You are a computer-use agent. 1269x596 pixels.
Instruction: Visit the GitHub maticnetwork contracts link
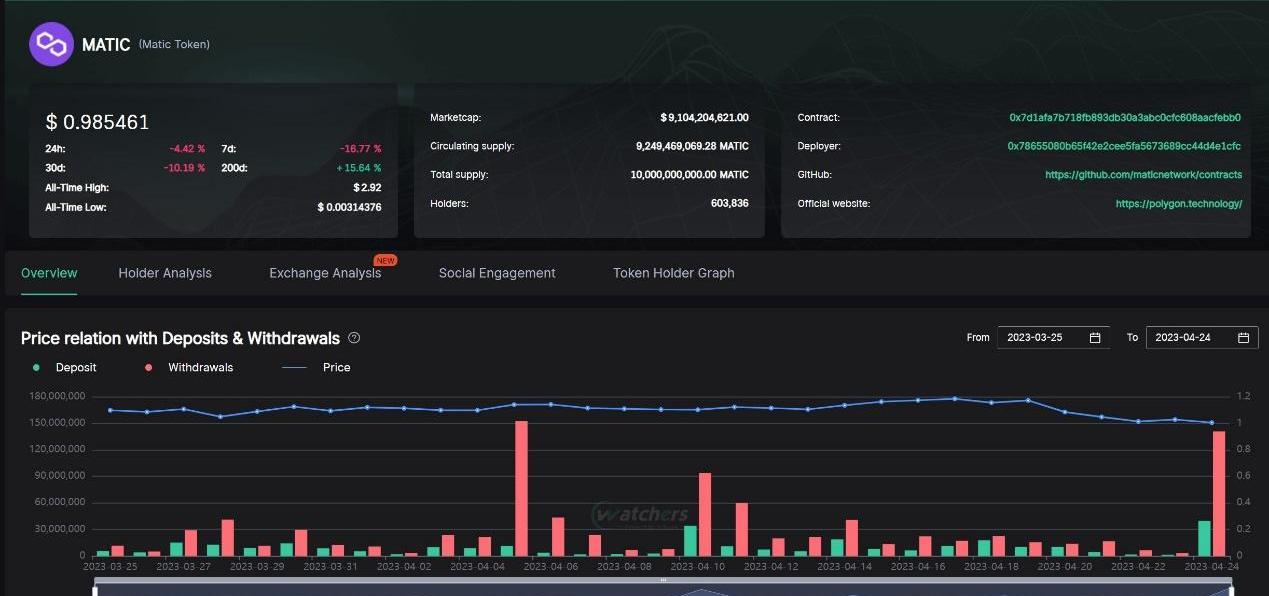point(1143,175)
